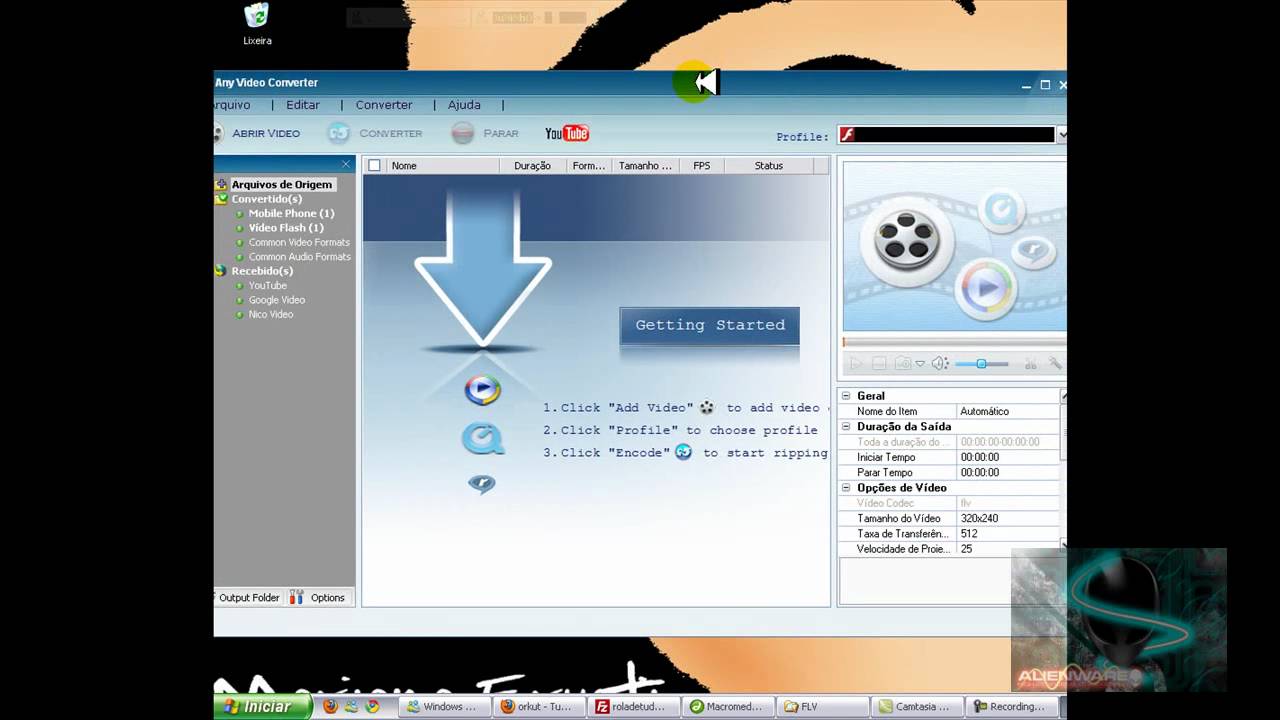Select Common Audio Formats item
1280x720 pixels.
click(300, 257)
